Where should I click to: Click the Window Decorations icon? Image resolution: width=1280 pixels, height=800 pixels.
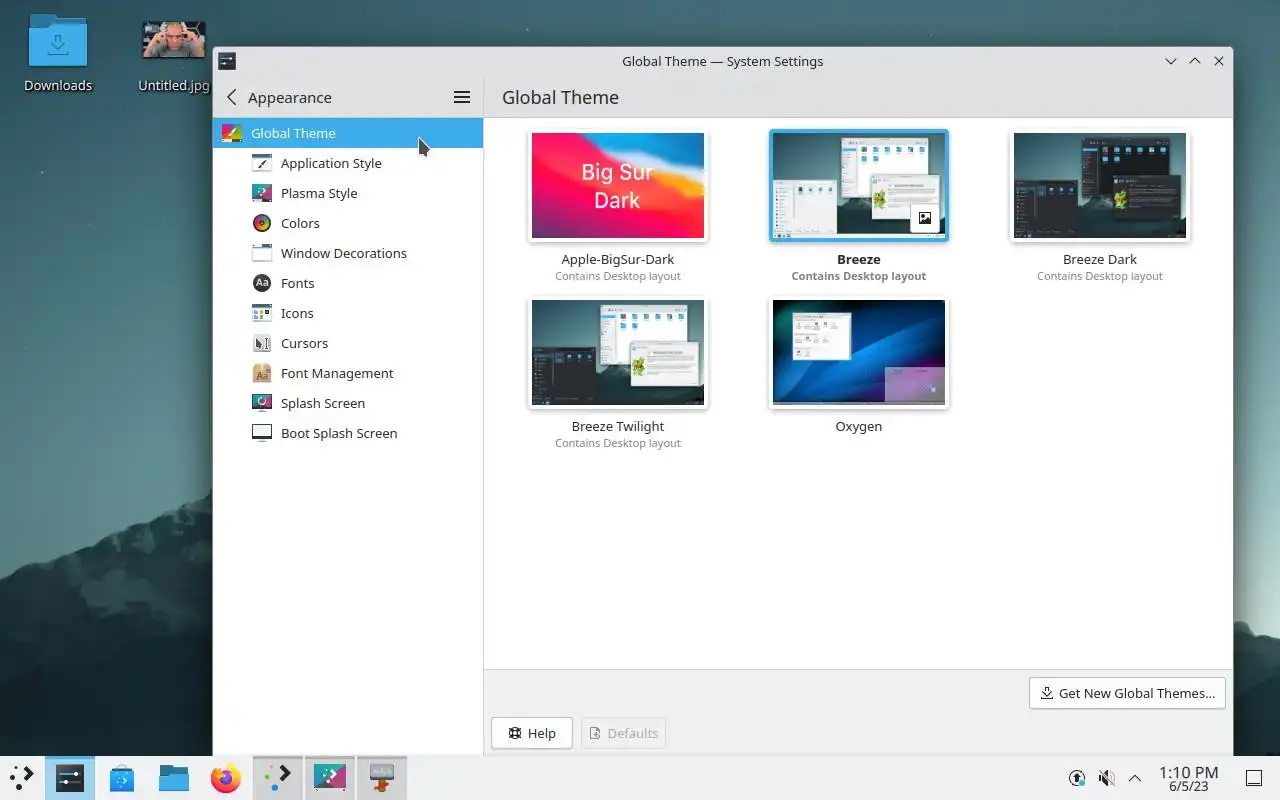coord(262,253)
